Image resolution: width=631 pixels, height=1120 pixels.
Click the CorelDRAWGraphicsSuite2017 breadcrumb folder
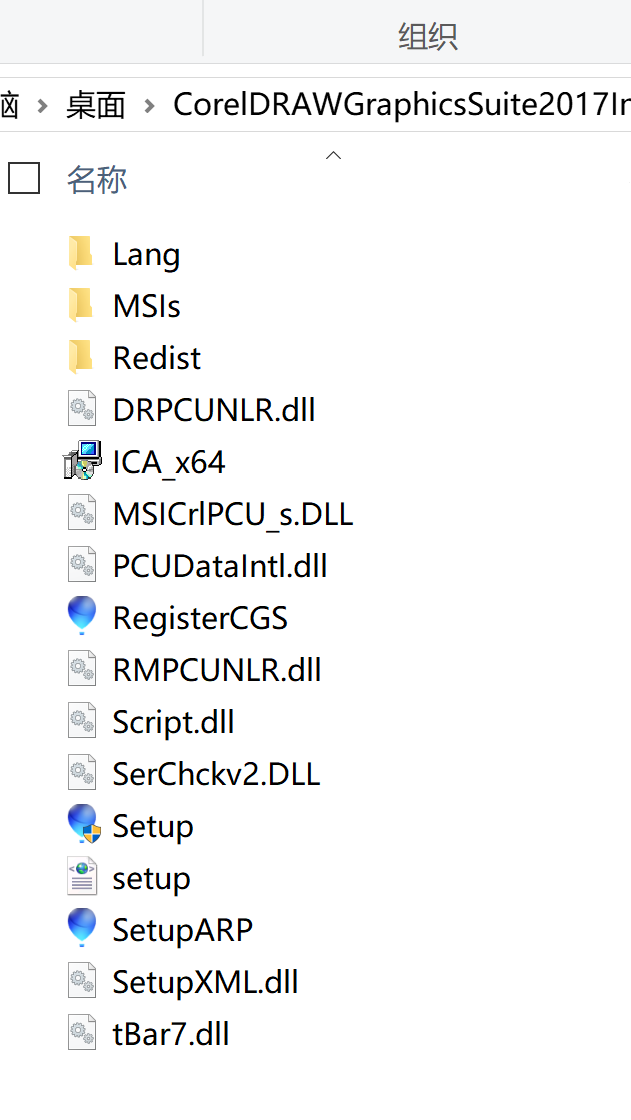tap(402, 105)
